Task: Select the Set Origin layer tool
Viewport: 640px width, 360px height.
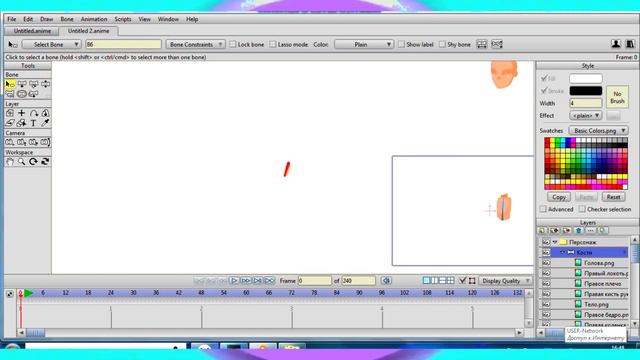Action: click(10, 113)
